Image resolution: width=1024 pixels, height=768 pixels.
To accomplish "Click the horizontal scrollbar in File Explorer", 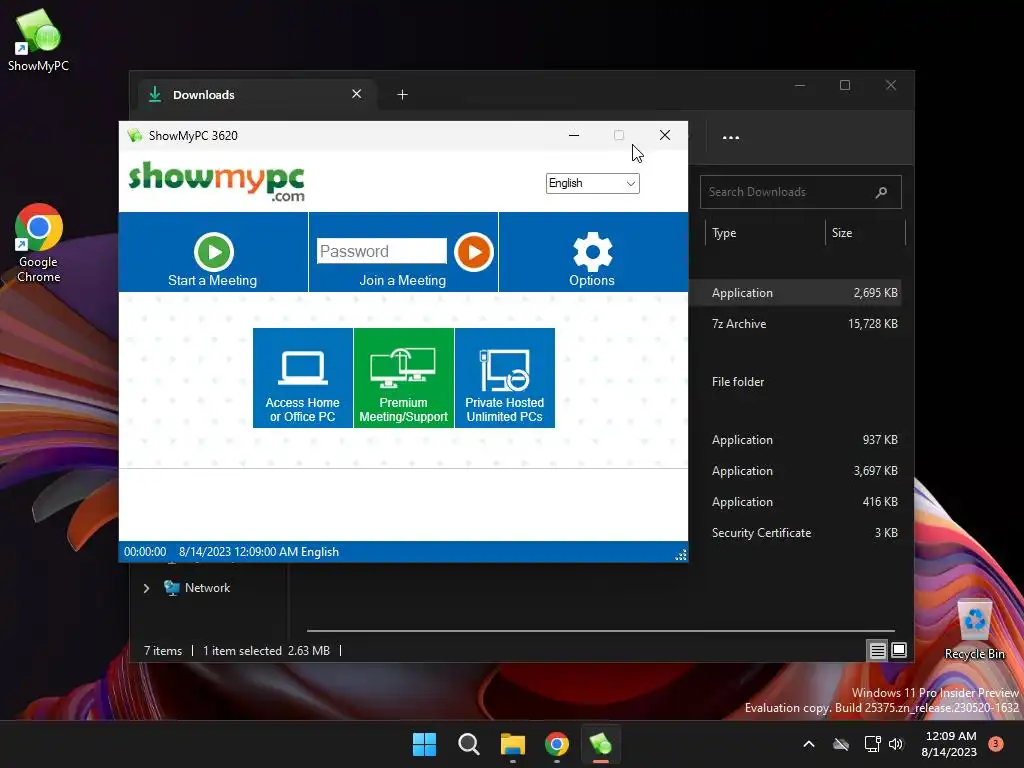I will click(x=600, y=631).
